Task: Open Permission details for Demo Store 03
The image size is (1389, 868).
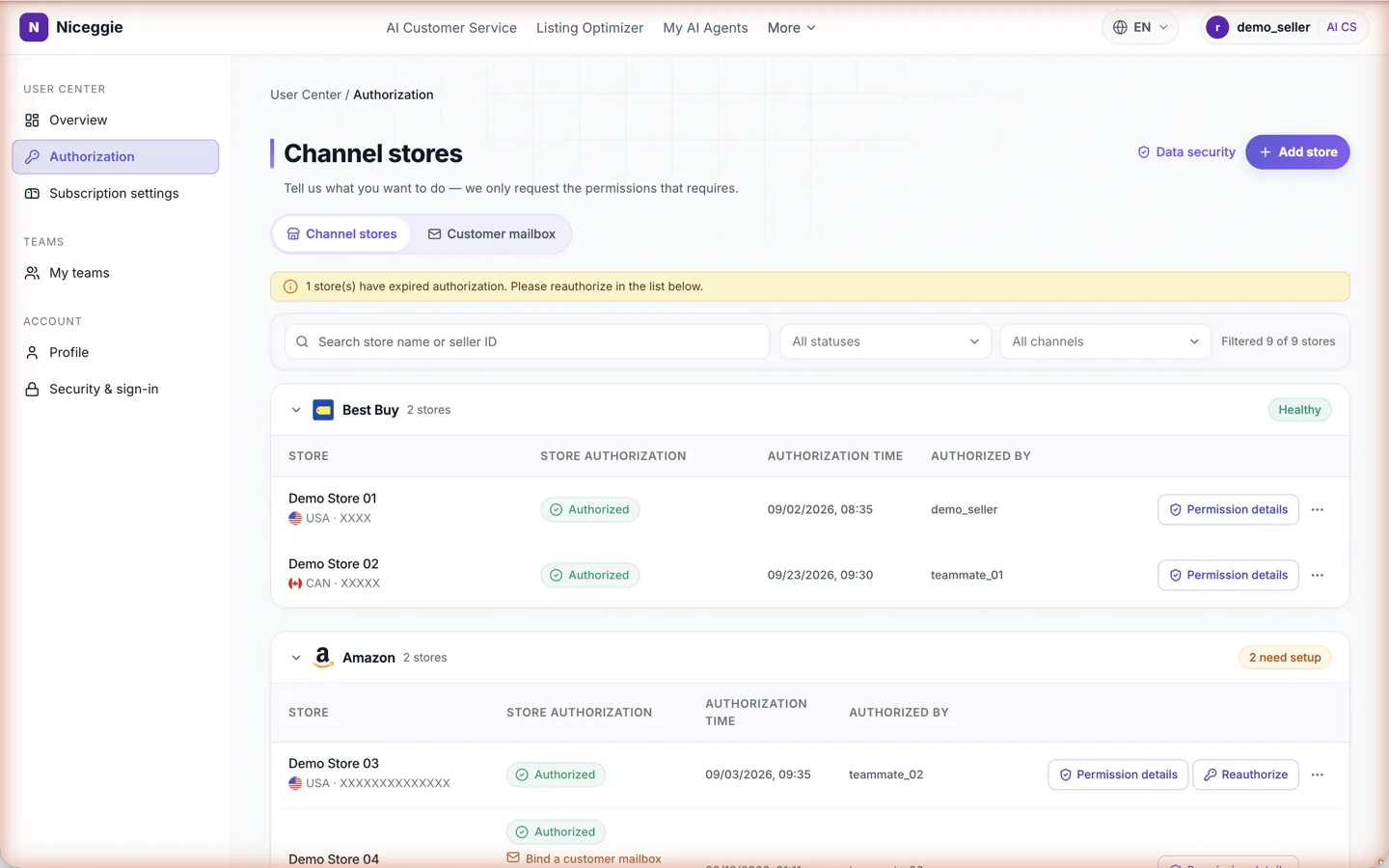Action: pyautogui.click(x=1118, y=774)
